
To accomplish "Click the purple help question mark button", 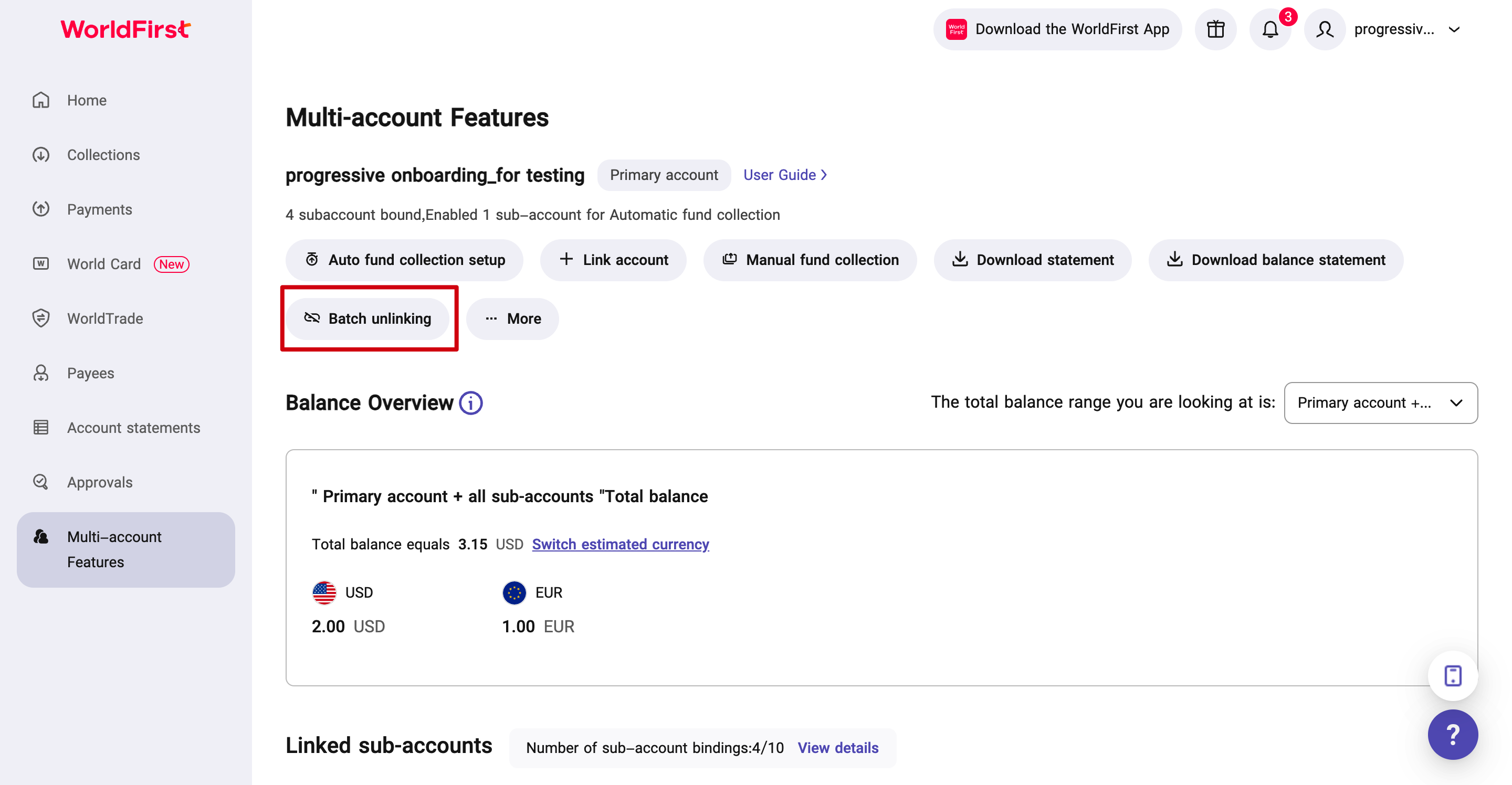I will tap(1452, 734).
